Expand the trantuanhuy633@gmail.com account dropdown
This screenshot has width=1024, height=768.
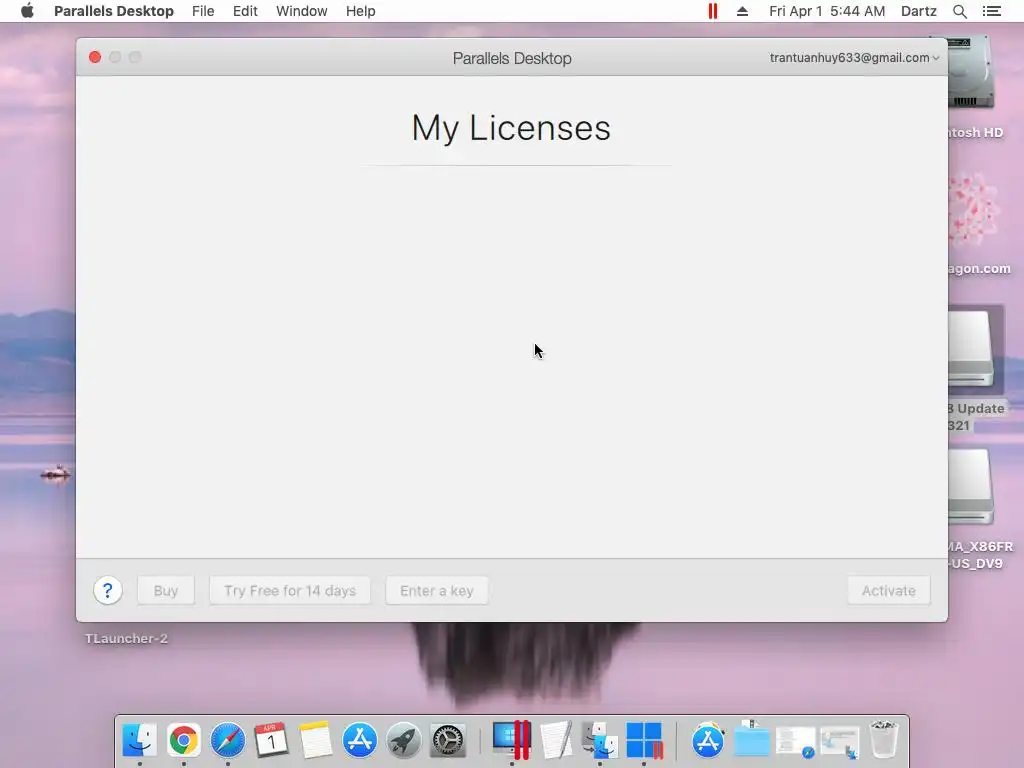(x=854, y=57)
